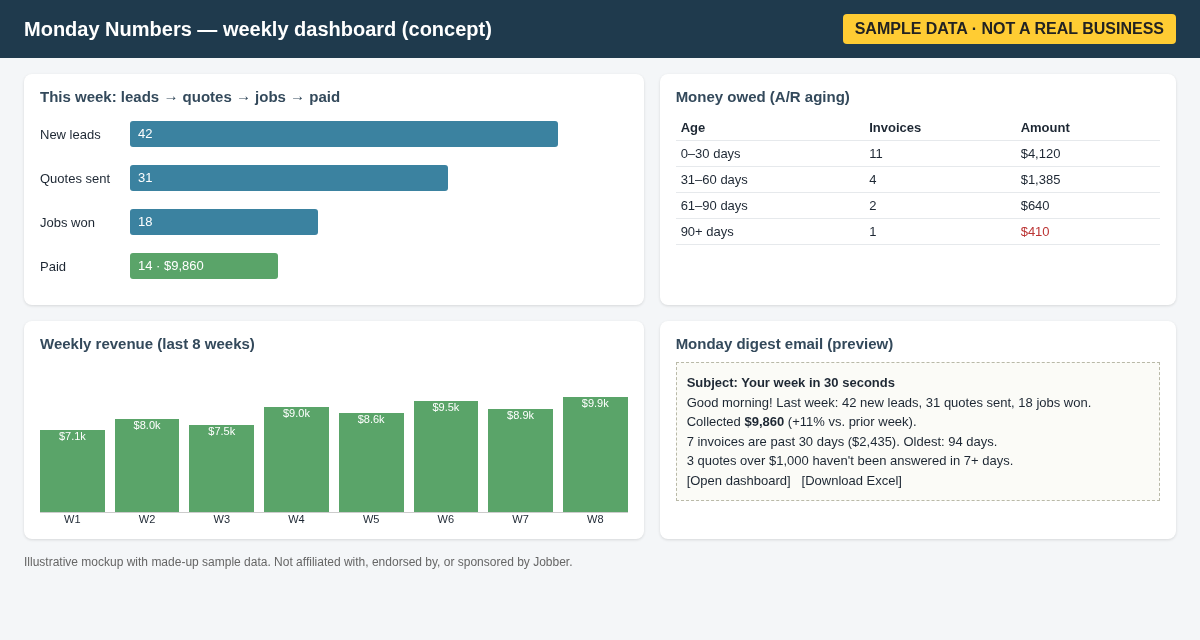1200x640 pixels.
Task: Click the Money owed (A/R aging) heading
Action: (763, 96)
